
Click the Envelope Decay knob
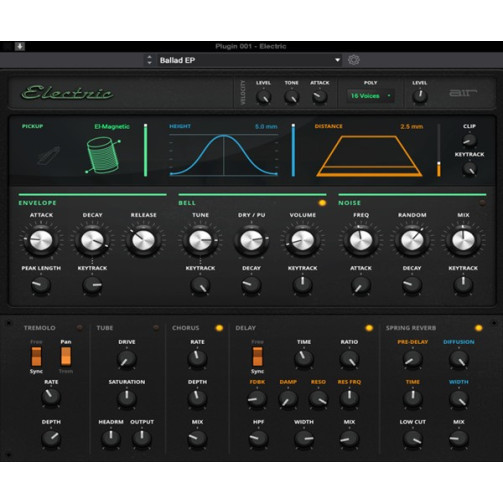pos(92,240)
